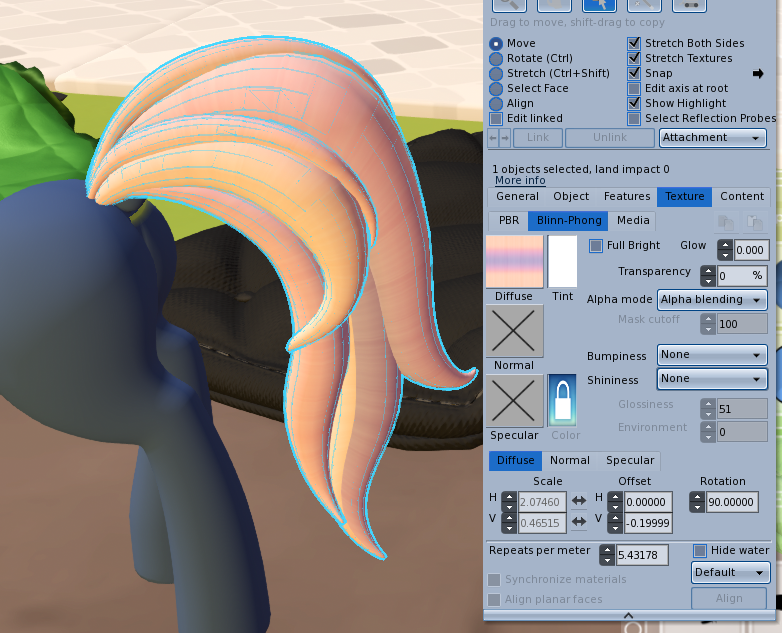This screenshot has height=633, width=782.
Task: Increase Glow with the up arrow
Action: [725, 245]
